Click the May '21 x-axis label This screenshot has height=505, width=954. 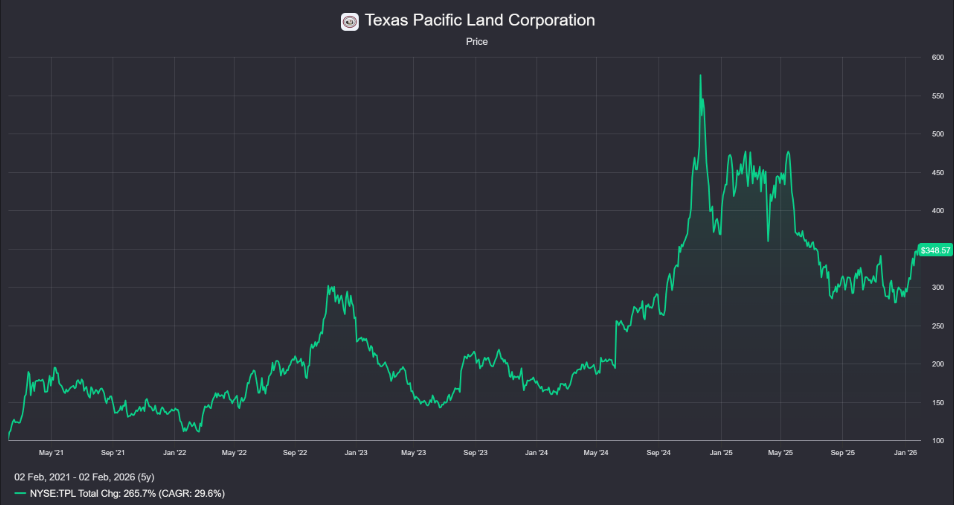click(x=51, y=453)
